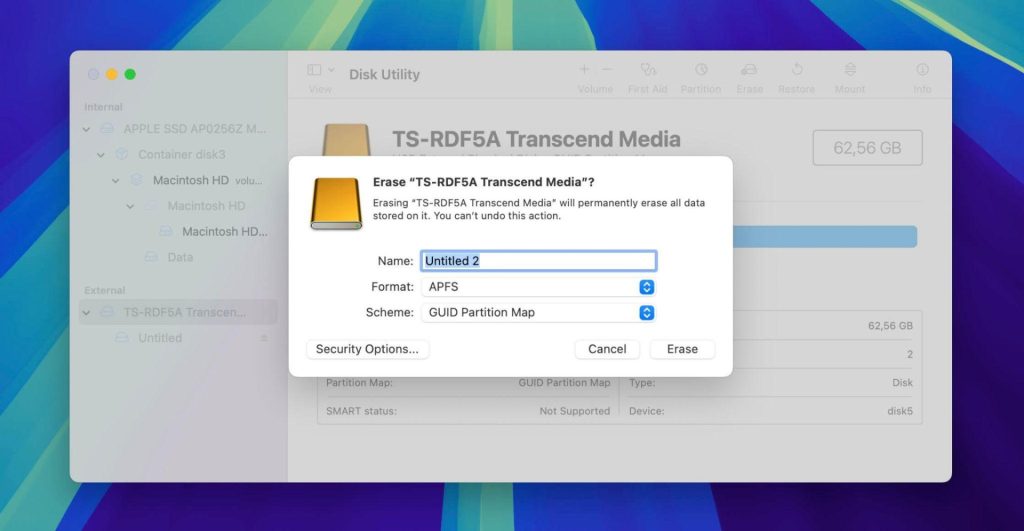Open the Format dropdown showing APFS
Screen dimensions: 1024x531
click(x=538, y=287)
